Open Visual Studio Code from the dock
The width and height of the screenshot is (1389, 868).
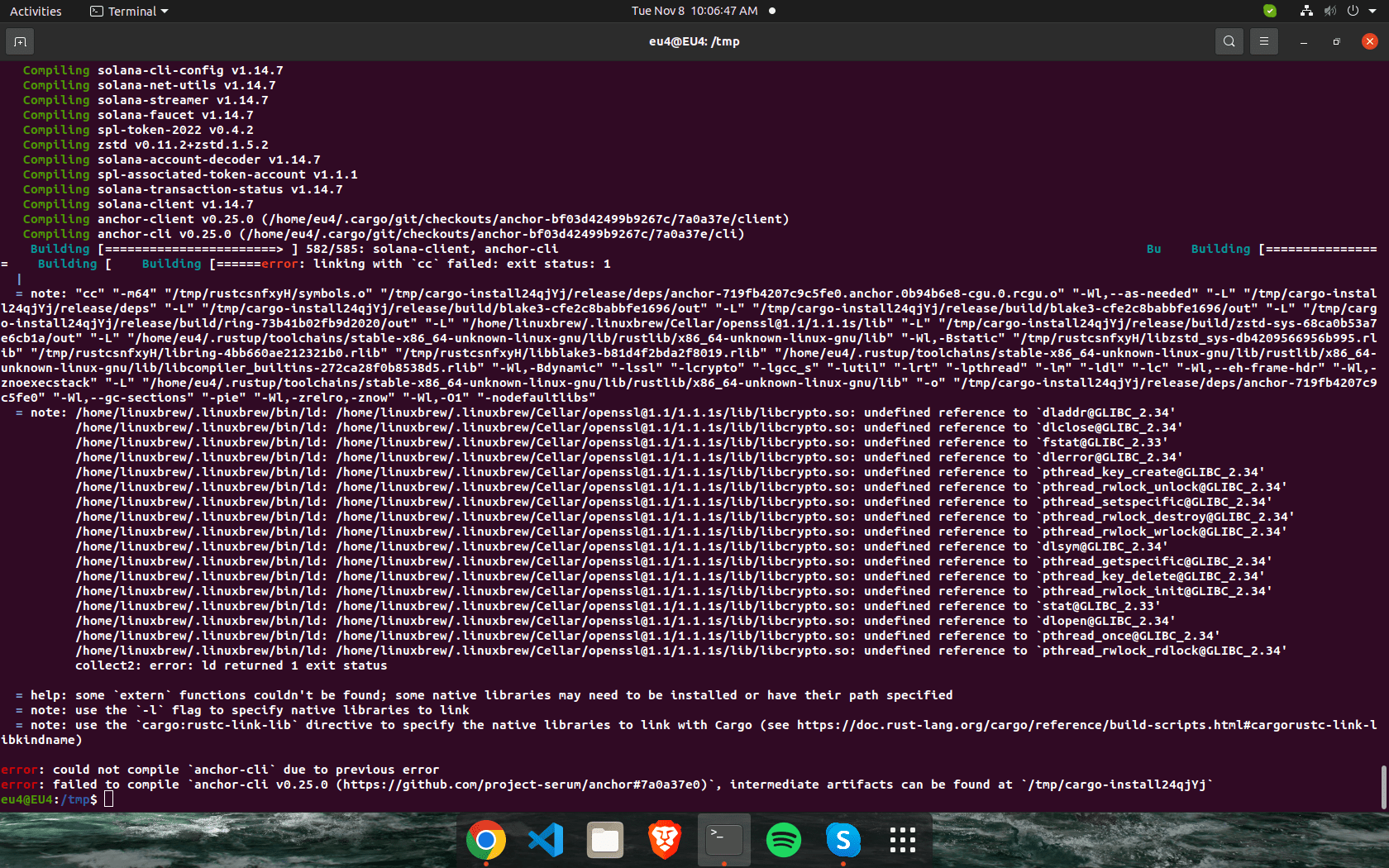pyautogui.click(x=546, y=839)
